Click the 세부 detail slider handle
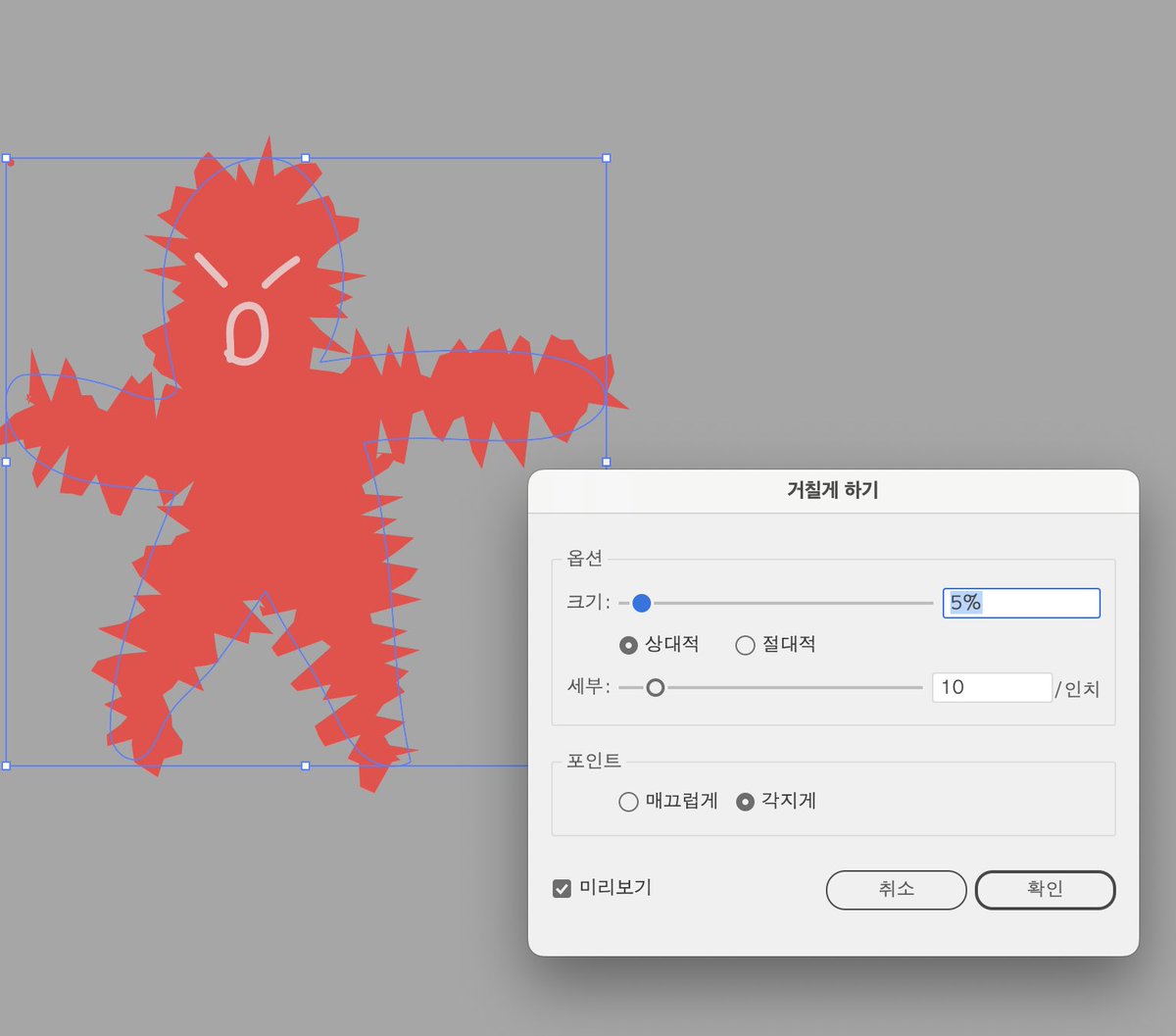The width and height of the screenshot is (1176, 1036). click(x=655, y=688)
